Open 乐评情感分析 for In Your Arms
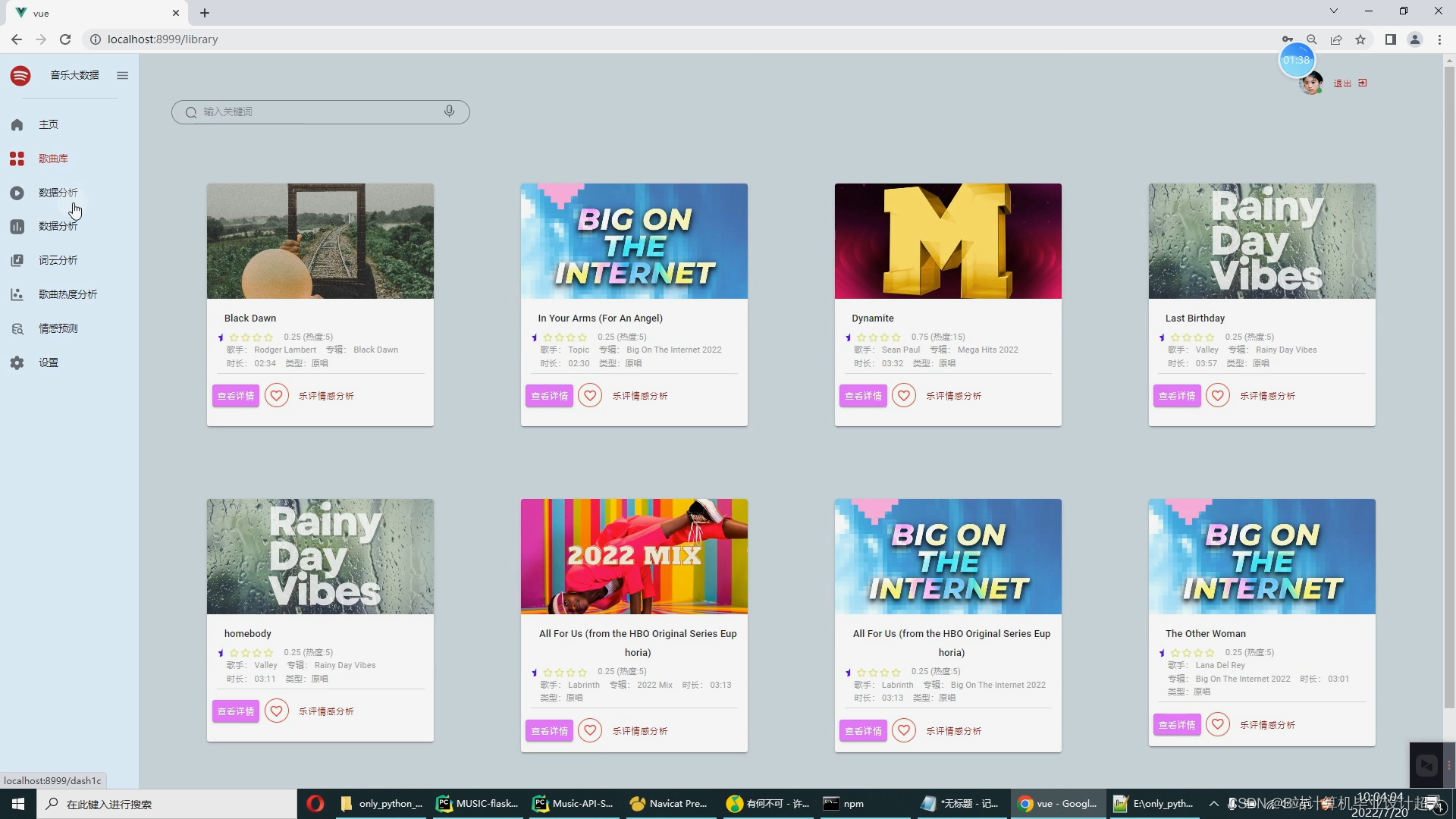Viewport: 1456px width, 819px height. click(640, 396)
